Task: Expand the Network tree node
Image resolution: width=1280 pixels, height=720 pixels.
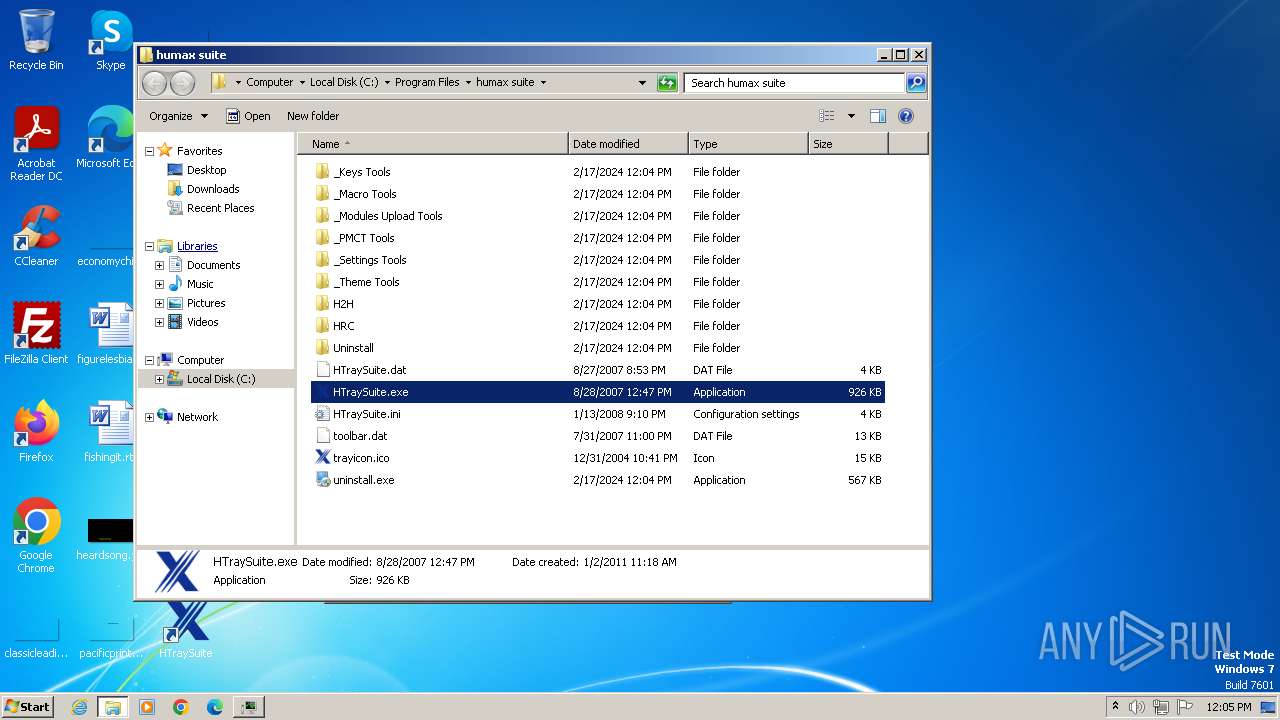Action: [149, 417]
